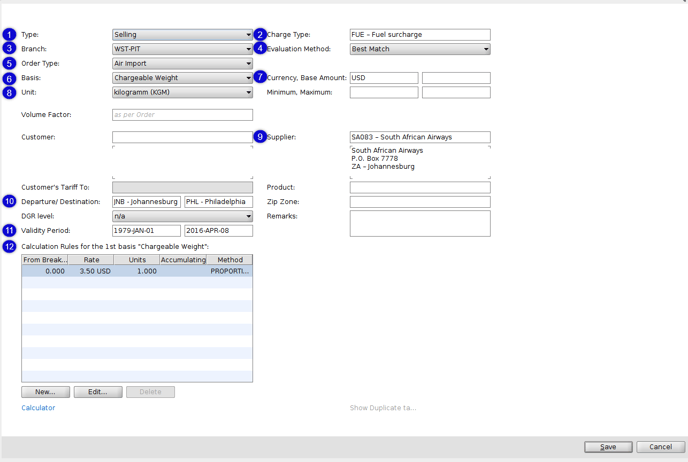Open the Unit dropdown showing kilogramm (KGM)

[182, 93]
